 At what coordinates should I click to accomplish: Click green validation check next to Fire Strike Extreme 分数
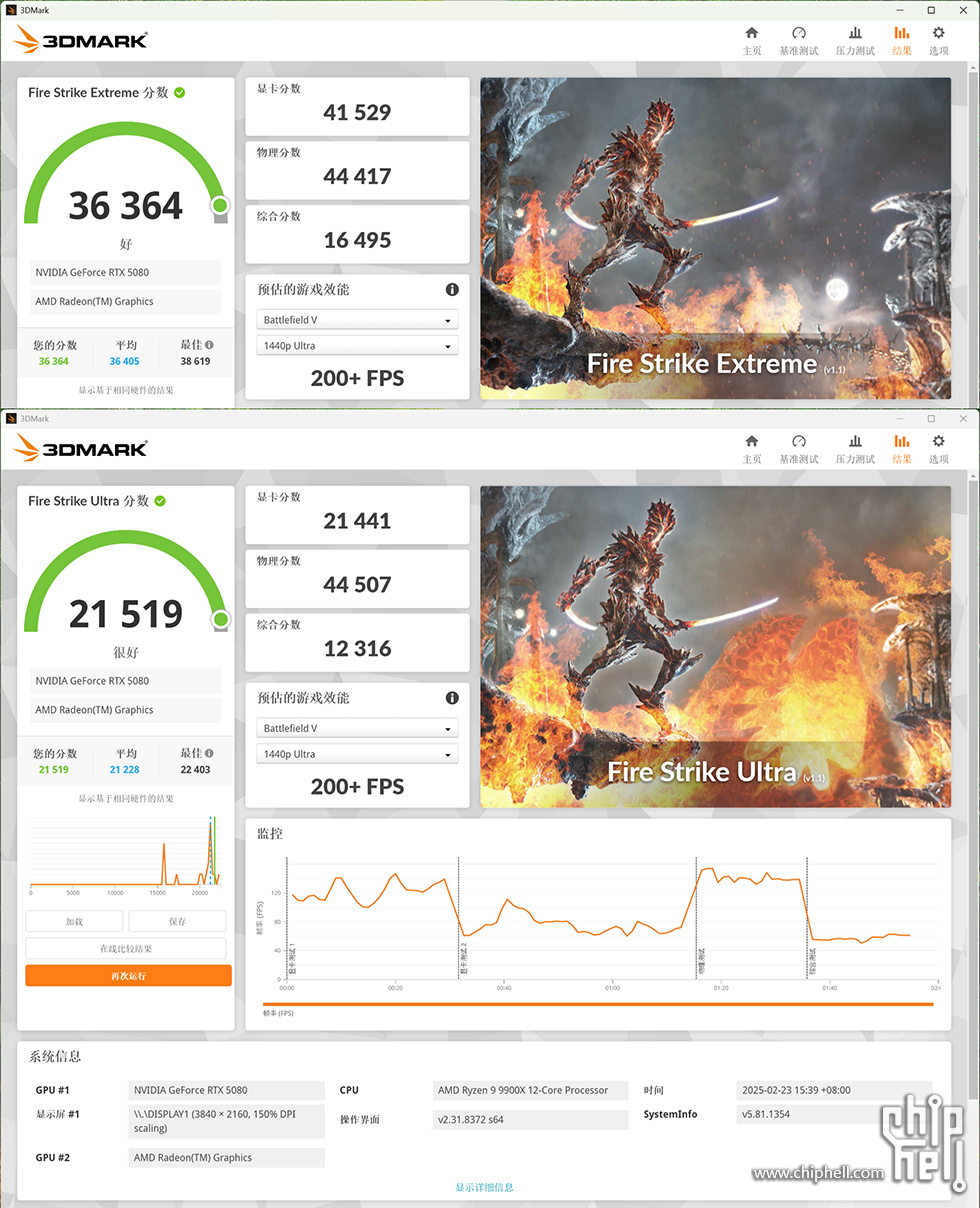pos(179,92)
